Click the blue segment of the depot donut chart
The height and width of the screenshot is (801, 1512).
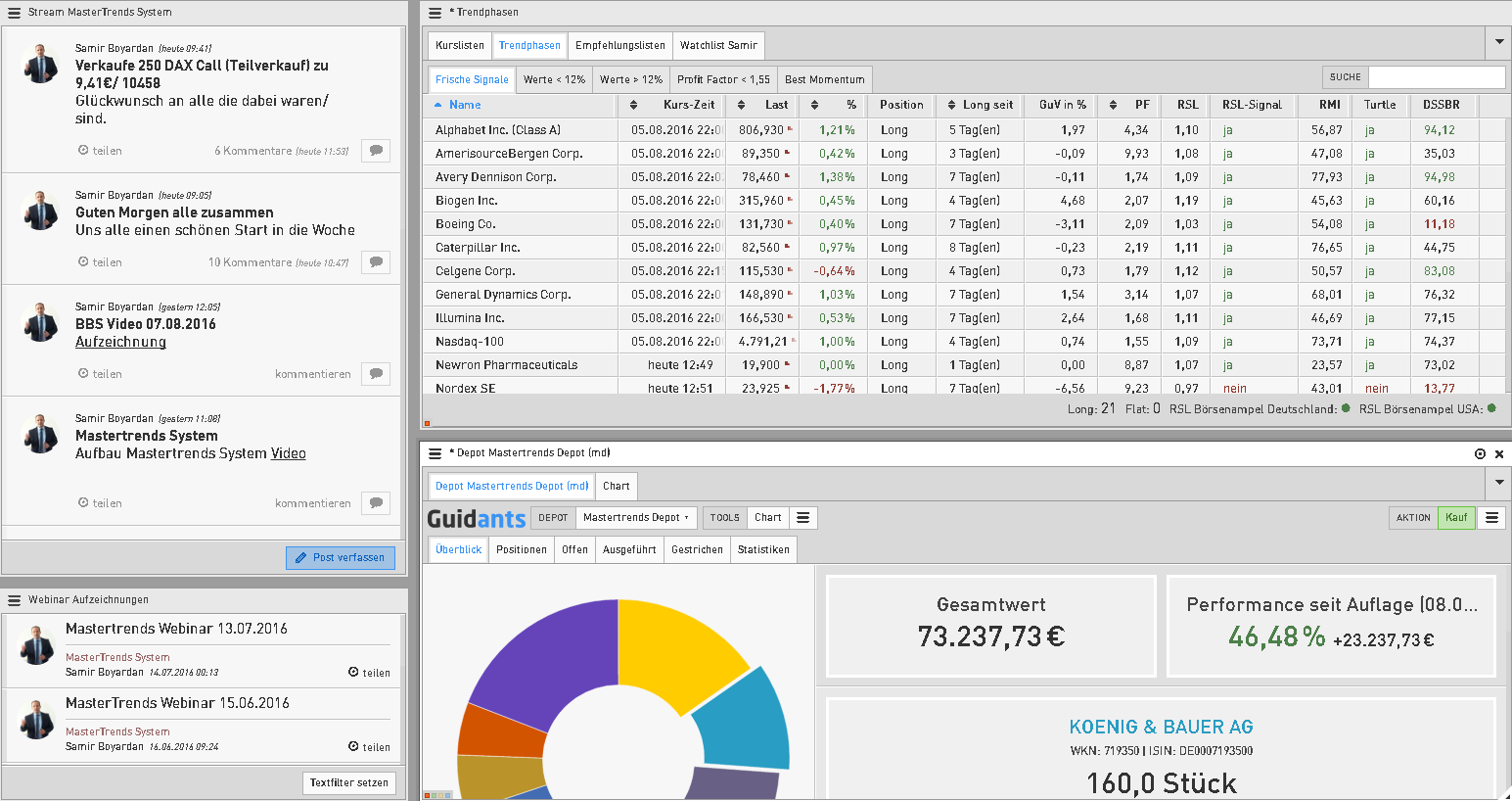[746, 720]
